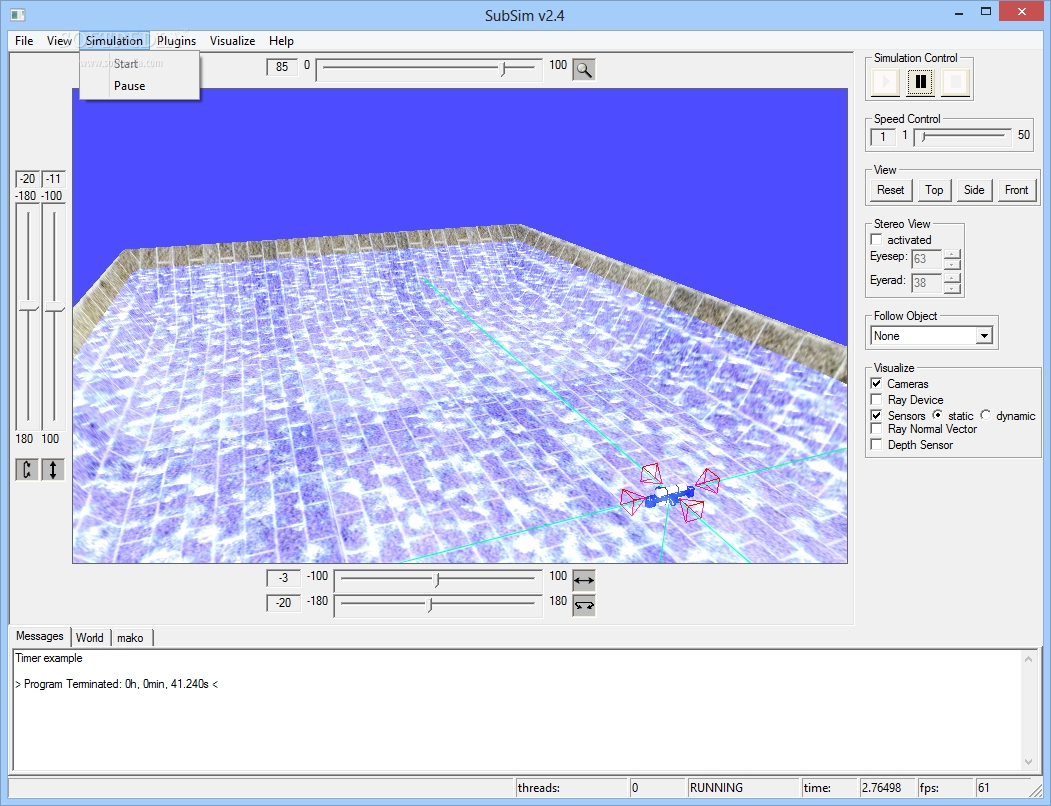This screenshot has height=806, width=1051.
Task: Open the Follow Object dropdown
Action: point(984,335)
